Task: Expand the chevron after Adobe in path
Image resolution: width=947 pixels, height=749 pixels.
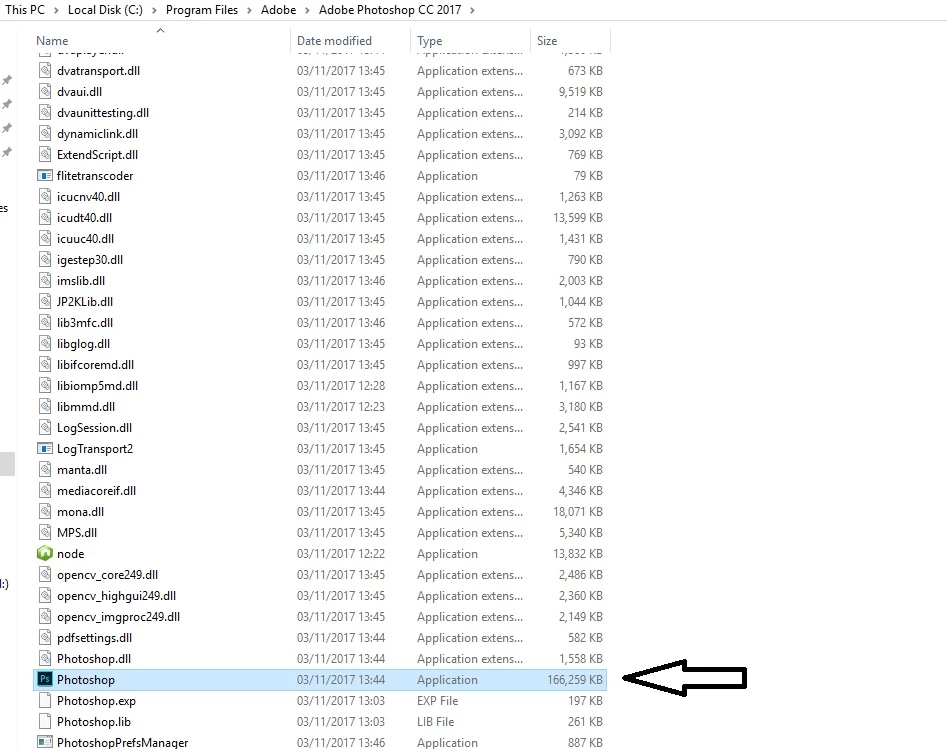Action: tap(307, 10)
